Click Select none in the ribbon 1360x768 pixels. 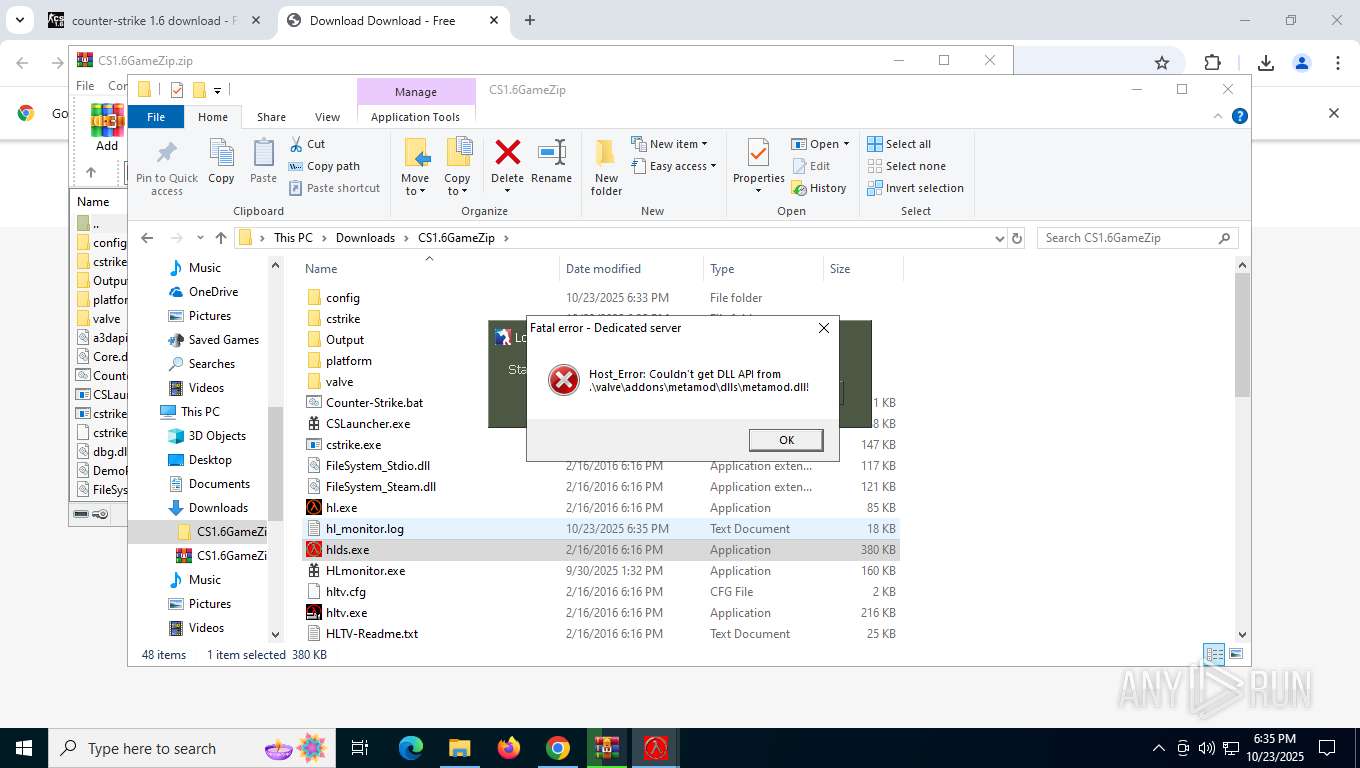(906, 166)
